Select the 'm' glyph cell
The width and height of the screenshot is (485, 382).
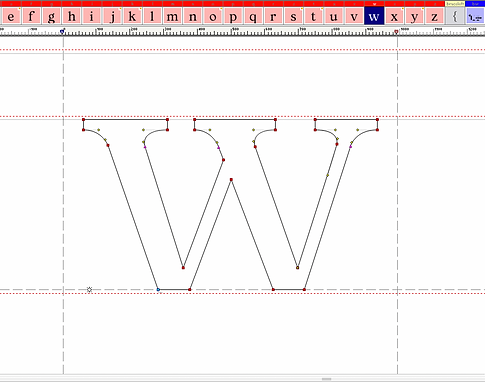pyautogui.click(x=172, y=16)
